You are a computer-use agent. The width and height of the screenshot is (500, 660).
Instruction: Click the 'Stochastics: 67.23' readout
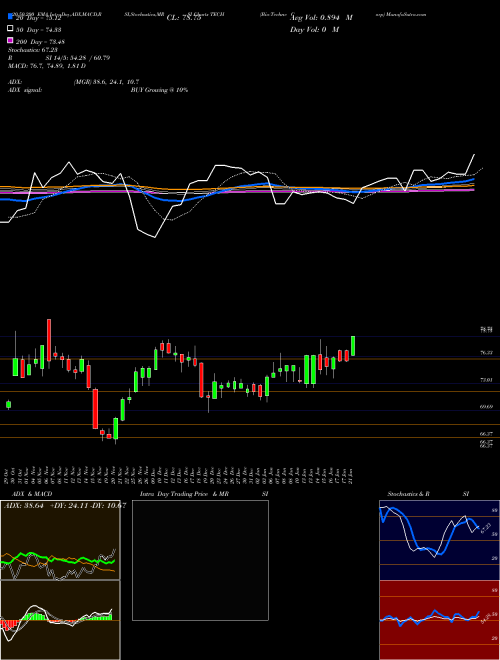(33, 50)
